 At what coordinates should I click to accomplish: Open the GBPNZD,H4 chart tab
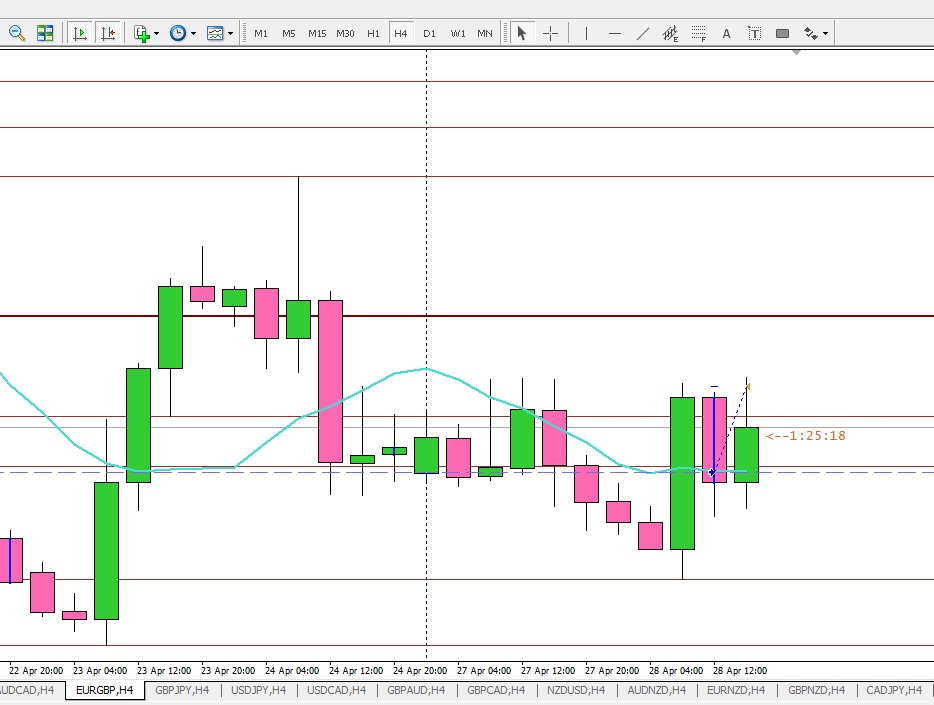(x=817, y=690)
